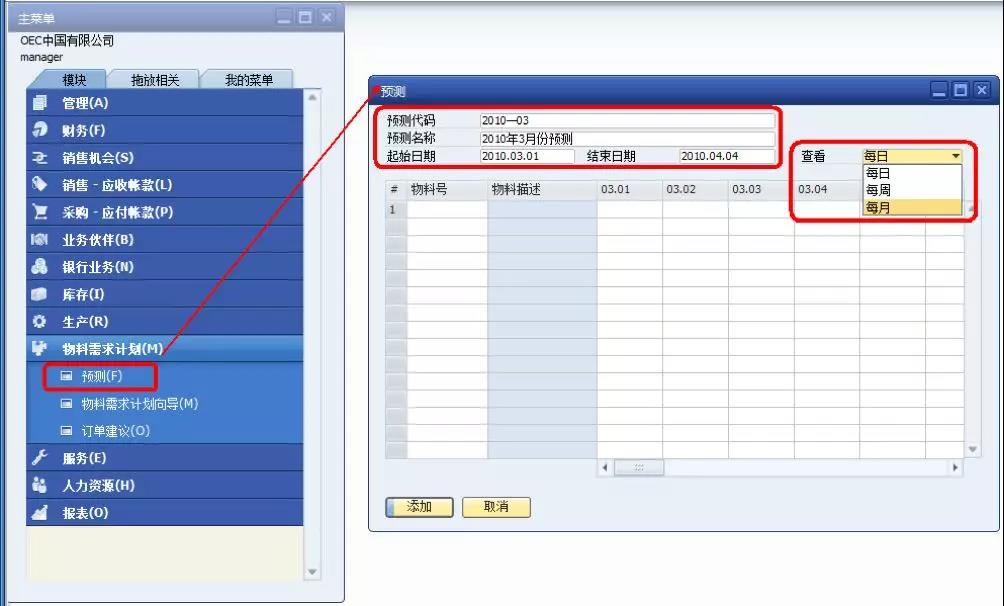1004x606 pixels.
Task: Click the 预测名称 input field
Action: pyautogui.click(x=626, y=139)
